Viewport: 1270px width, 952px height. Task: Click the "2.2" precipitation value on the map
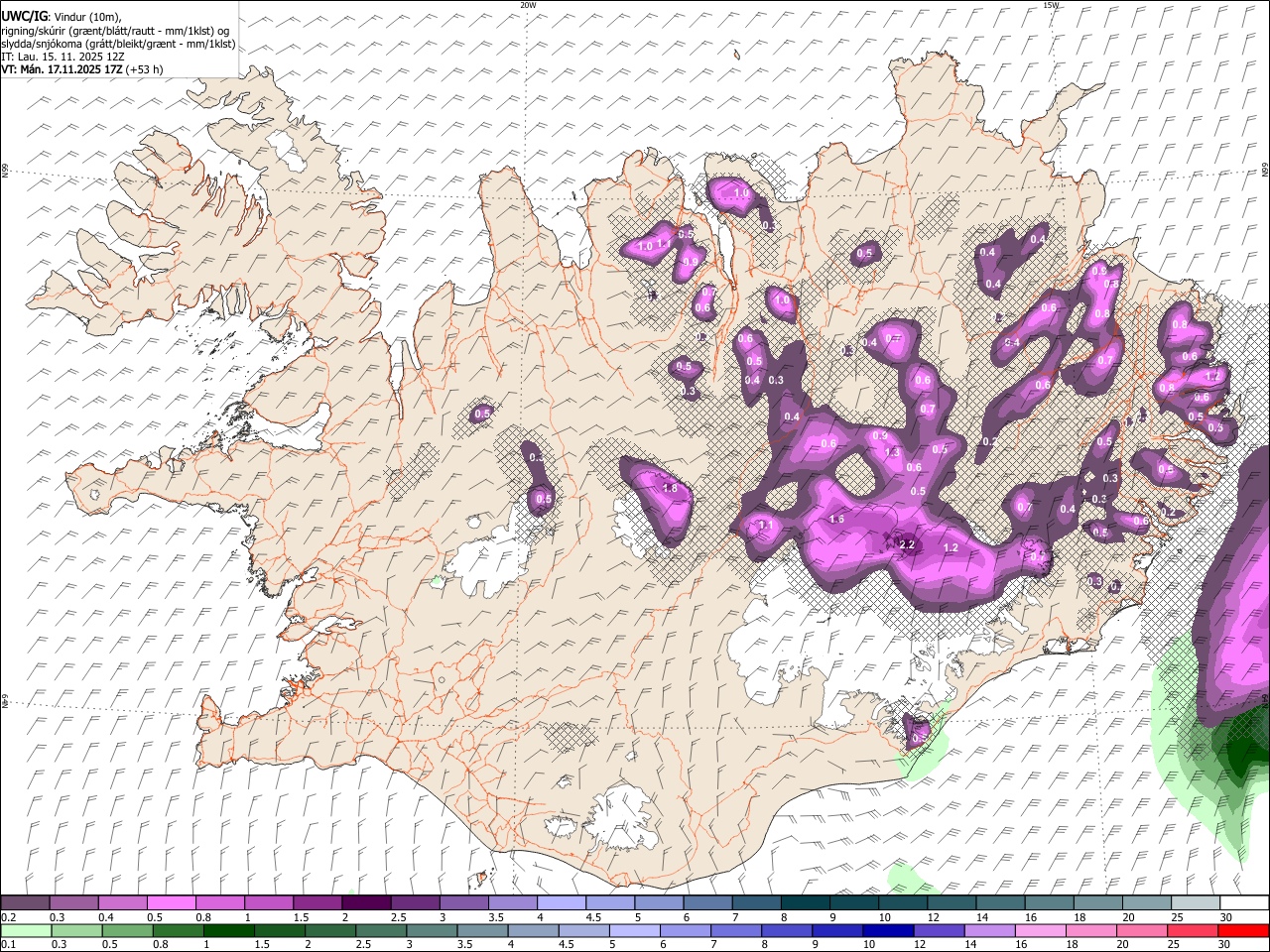pos(907,544)
